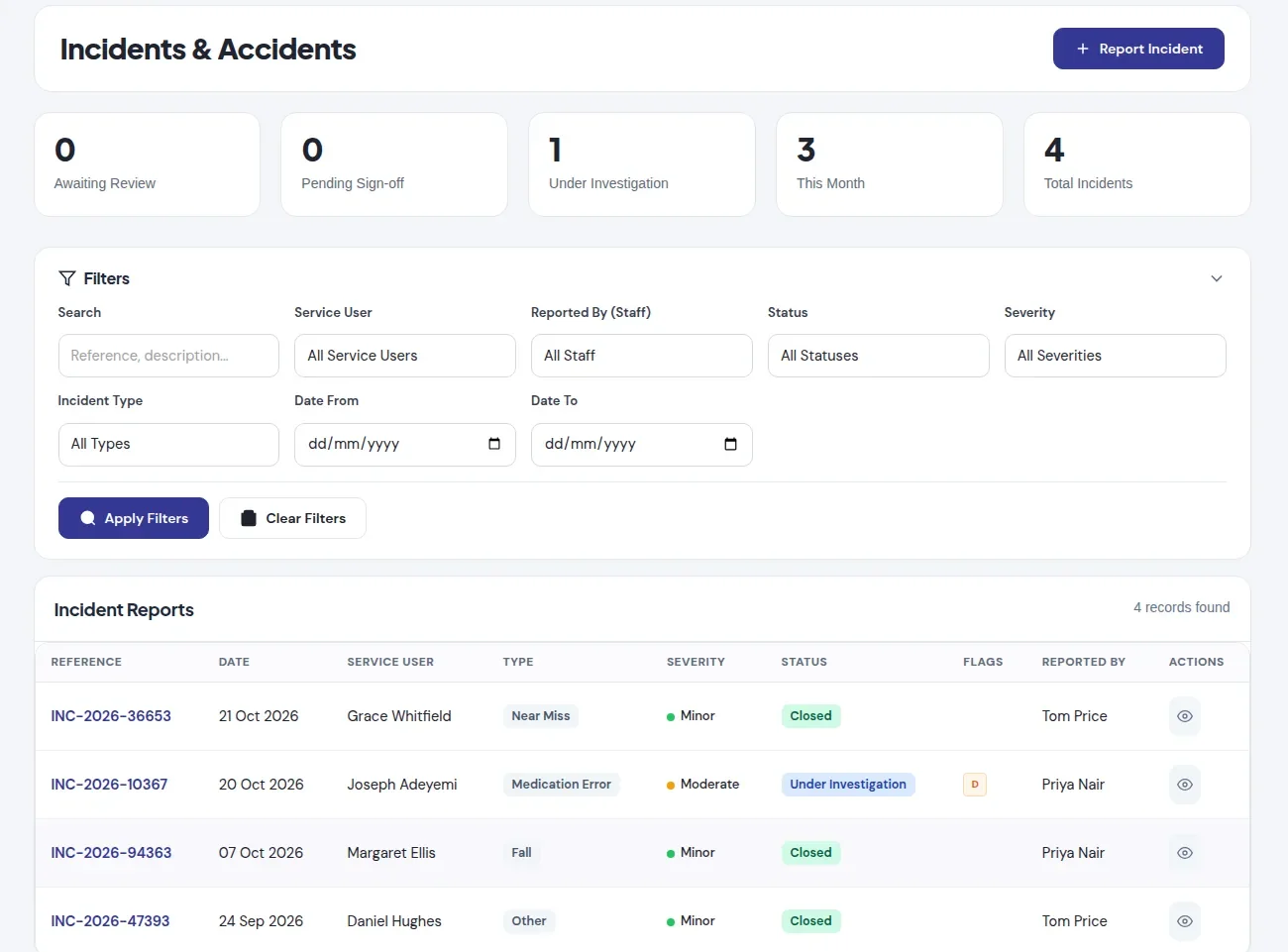Image resolution: width=1288 pixels, height=952 pixels.
Task: Click the funnel icon beside Filters
Action: pyautogui.click(x=67, y=278)
